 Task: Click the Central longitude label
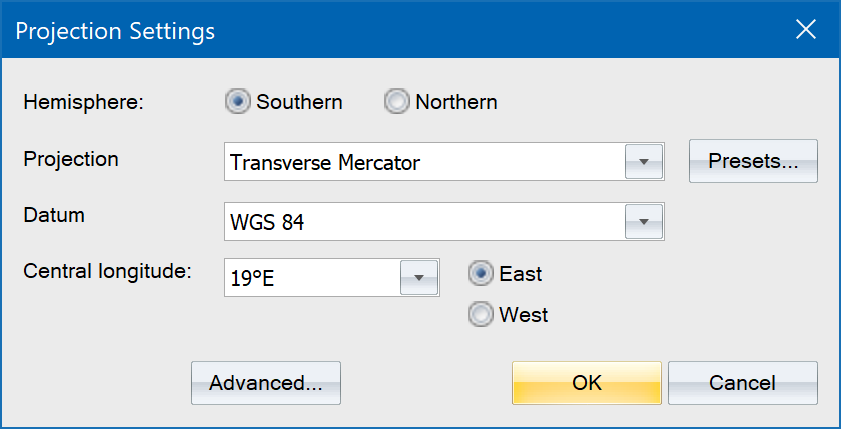pos(107,270)
